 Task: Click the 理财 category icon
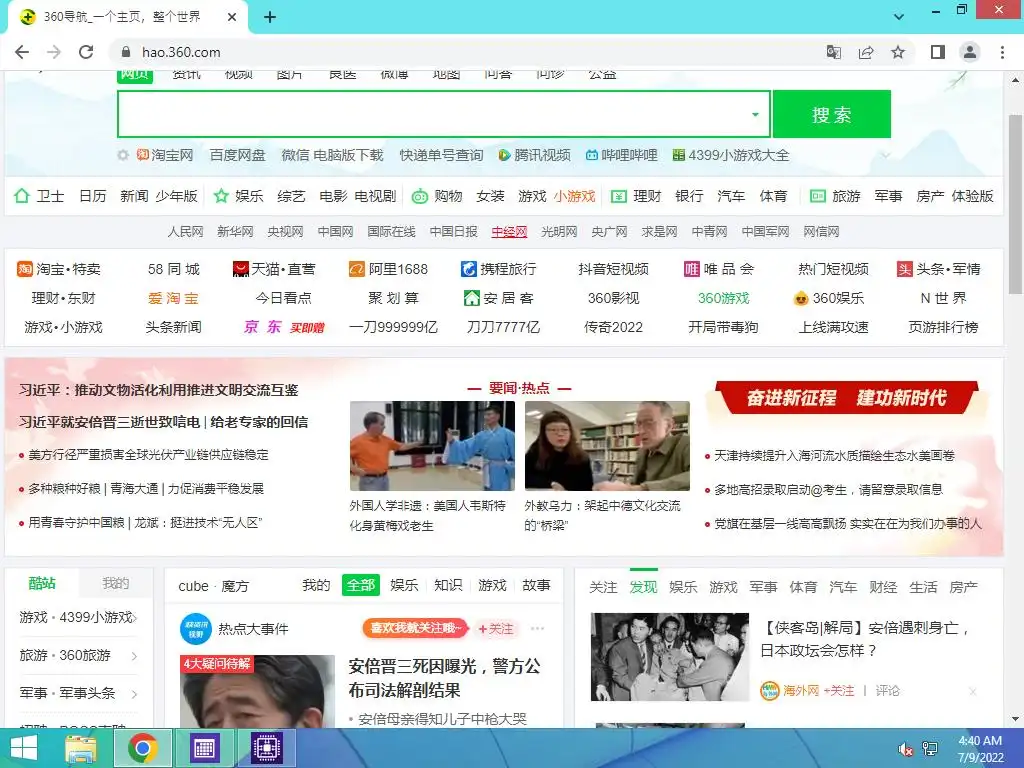pos(618,196)
